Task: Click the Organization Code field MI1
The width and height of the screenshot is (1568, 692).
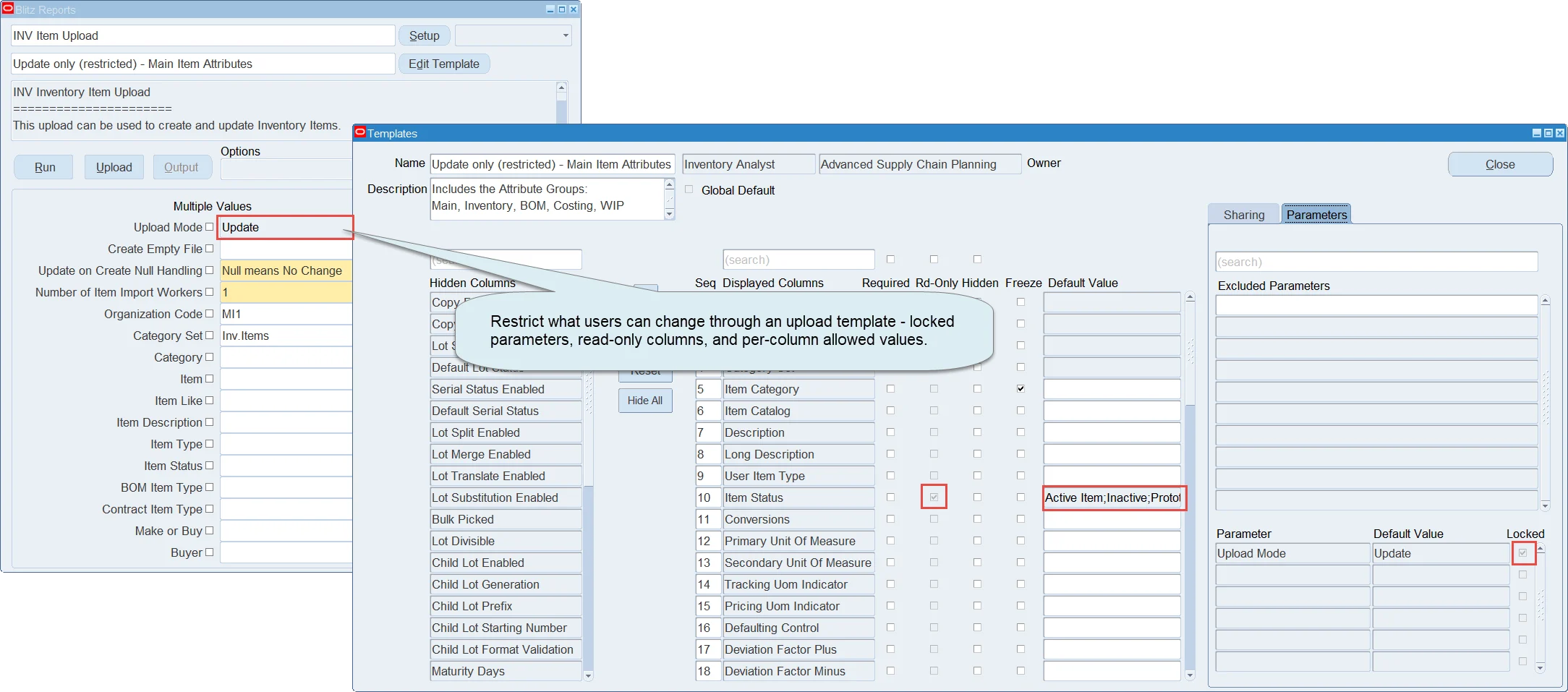Action: 285,314
